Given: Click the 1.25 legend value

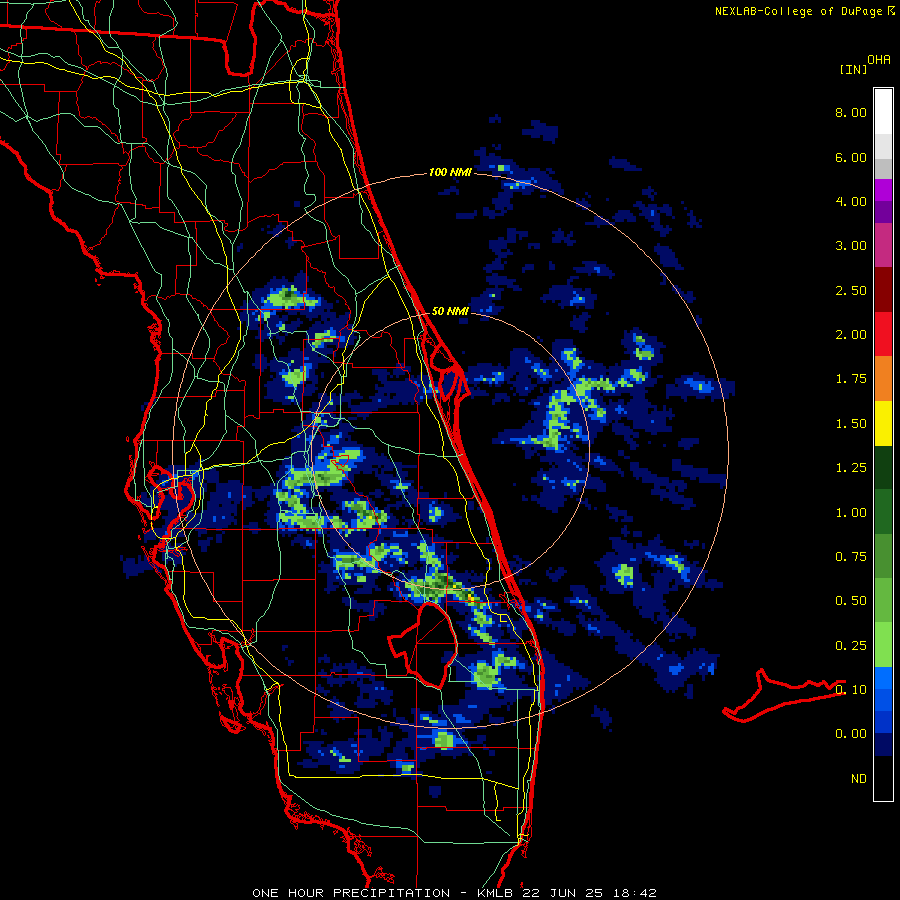Looking at the screenshot, I should pyautogui.click(x=851, y=468).
